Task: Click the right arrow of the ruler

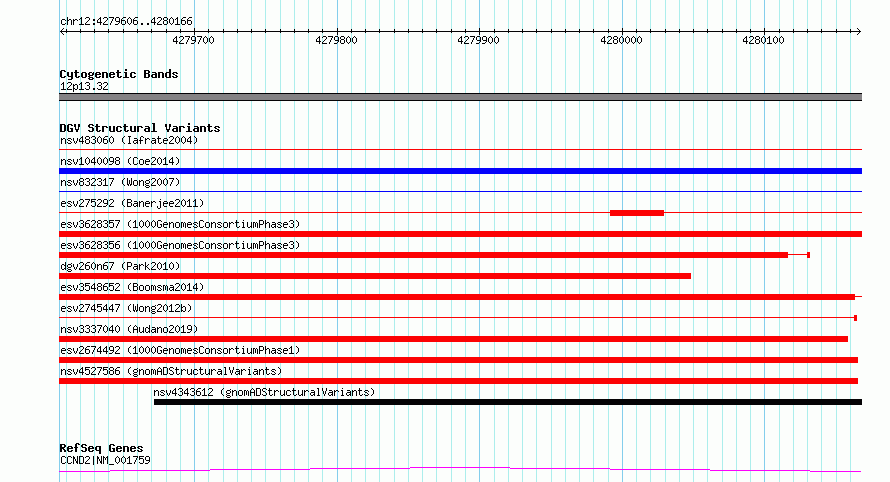Action: [x=858, y=32]
